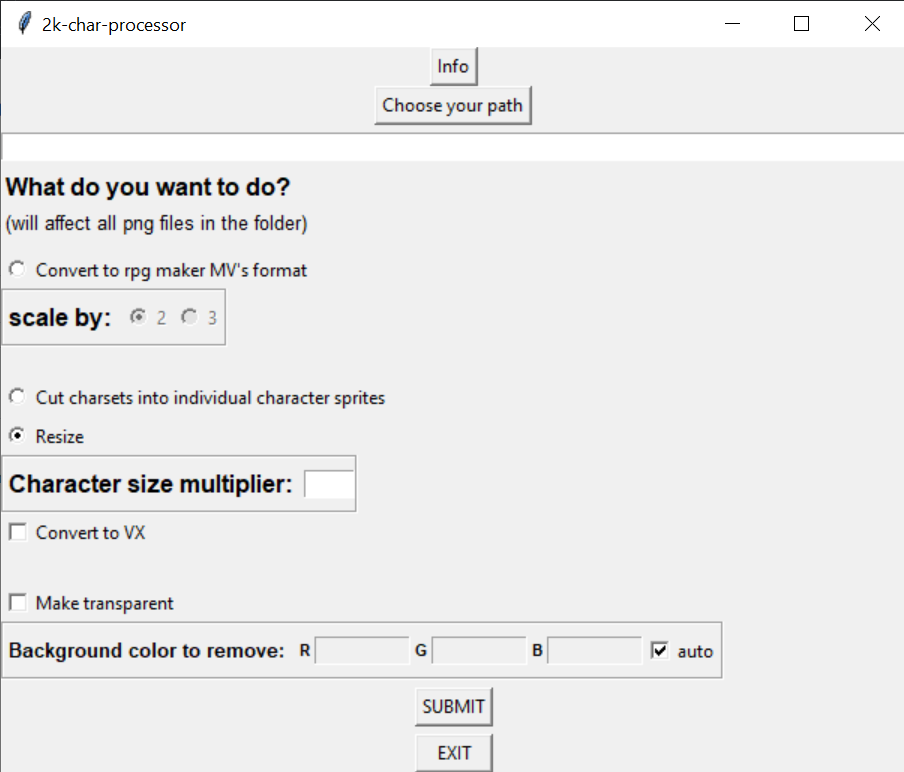Open the Info dialog
The width and height of the screenshot is (904, 772).
tap(453, 66)
